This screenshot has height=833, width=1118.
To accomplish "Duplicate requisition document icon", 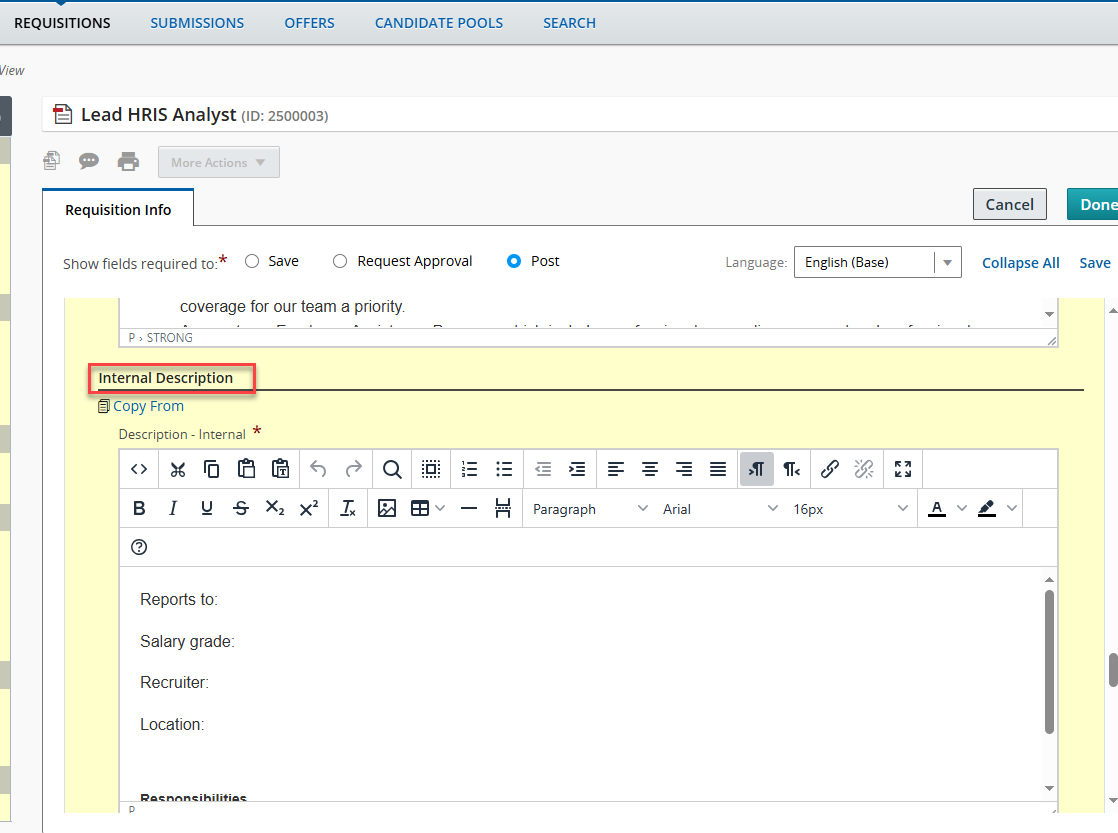I will 51,161.
